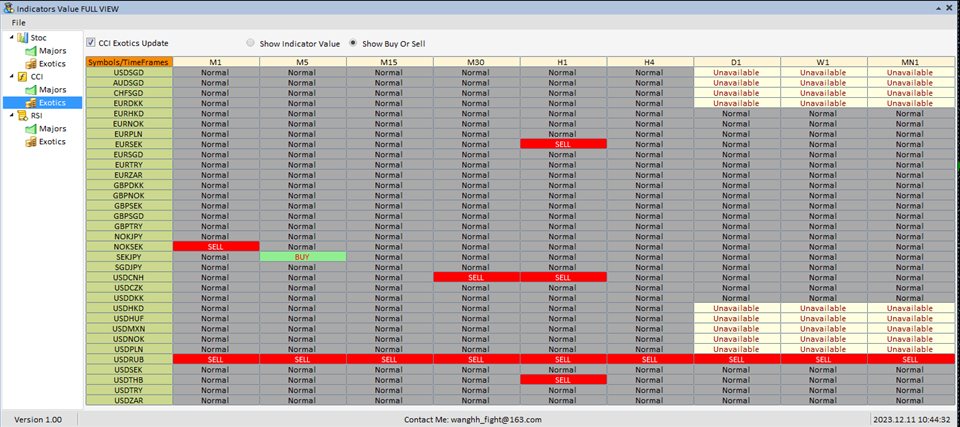Click the USDCNH symbol row label

[x=129, y=277]
